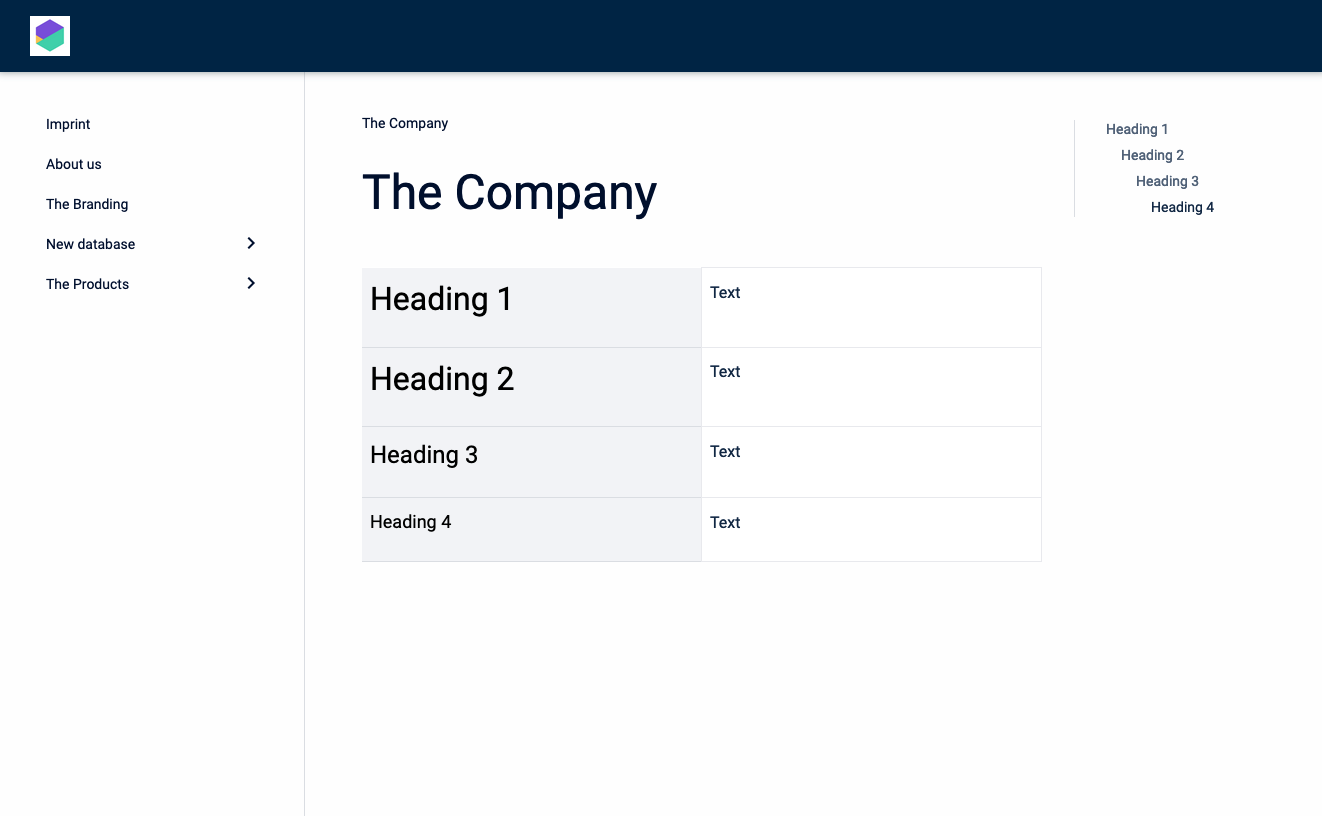Expand the New database chevron arrow
Screen dimensions: 1322x816
pyautogui.click(x=251, y=243)
